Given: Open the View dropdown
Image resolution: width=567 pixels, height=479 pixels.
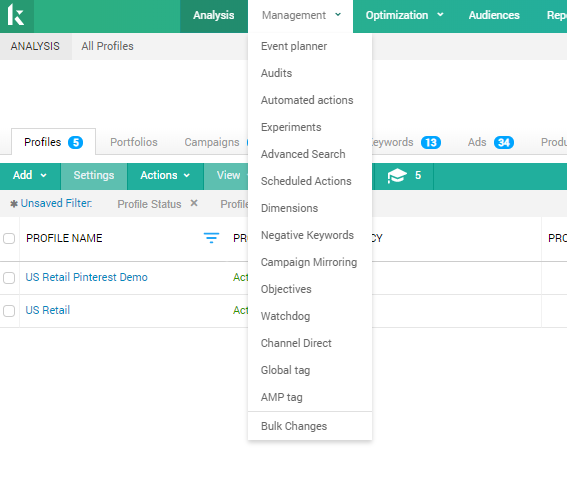Looking at the screenshot, I should click(x=228, y=175).
